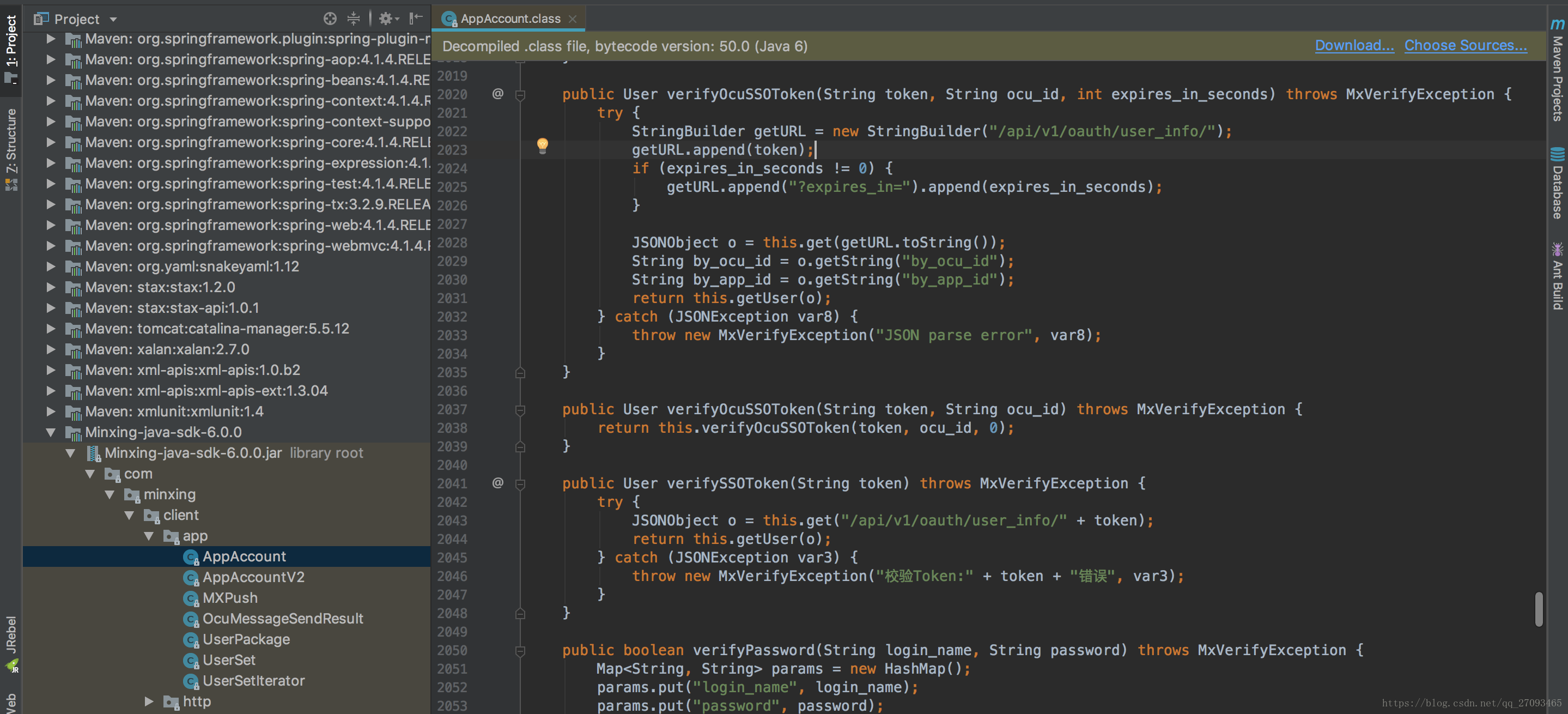This screenshot has height=714, width=1568.
Task: Select the AppAccount.class editor tab
Action: pos(509,19)
